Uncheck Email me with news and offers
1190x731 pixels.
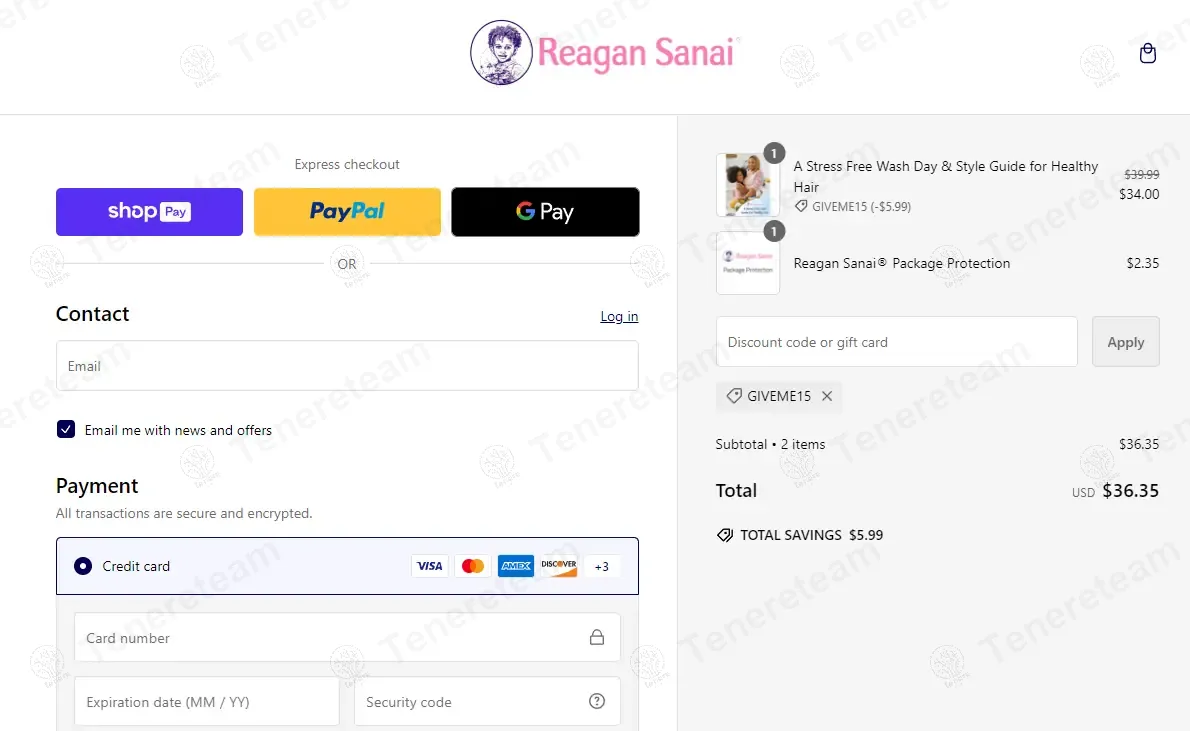click(66, 430)
